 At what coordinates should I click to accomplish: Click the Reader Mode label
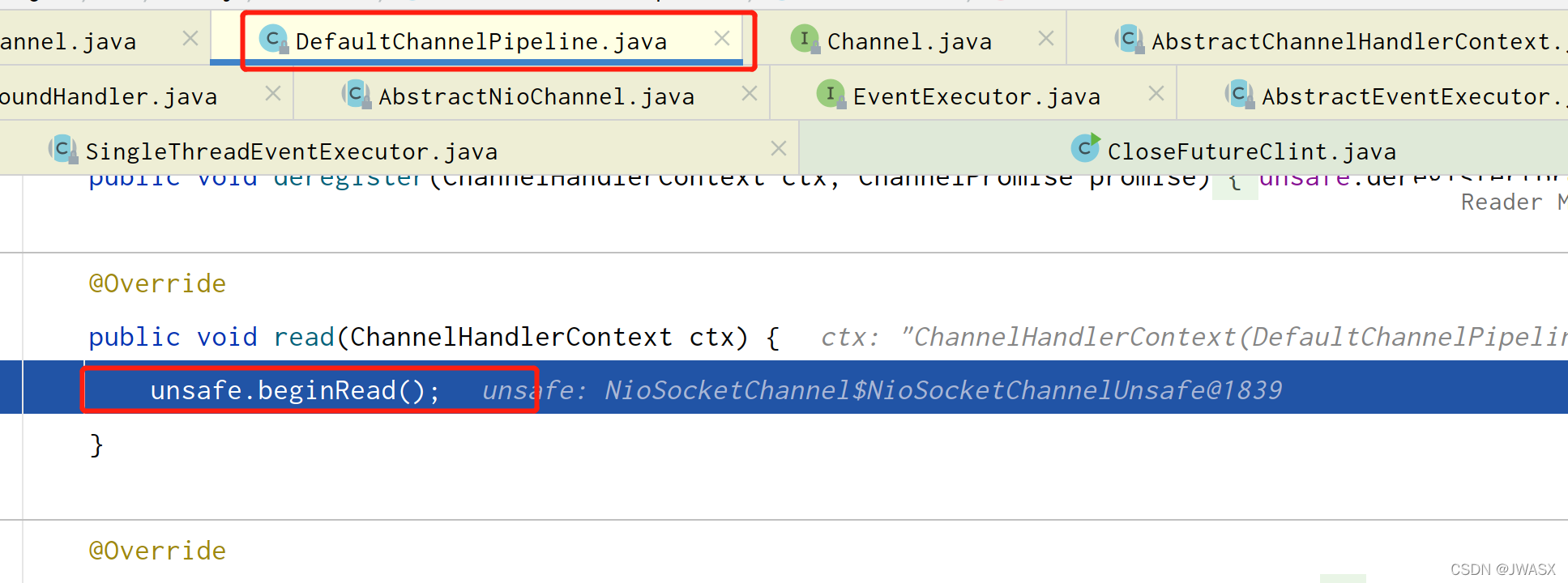[x=1513, y=202]
